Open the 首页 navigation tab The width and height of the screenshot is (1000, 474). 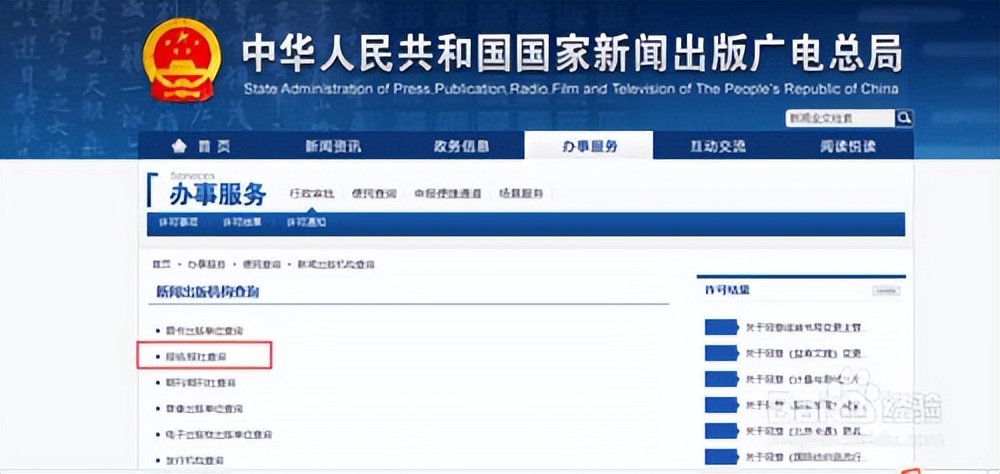[x=202, y=146]
